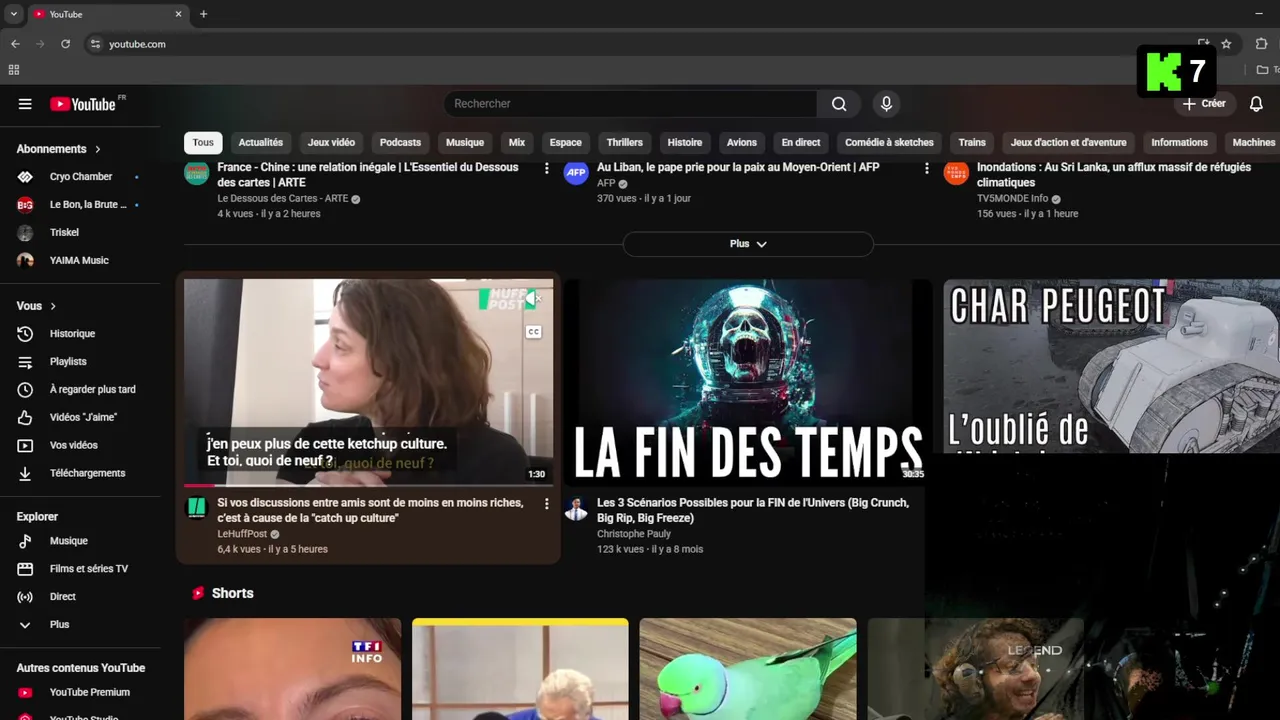This screenshot has width=1280, height=720.
Task: Select the Tous filter chip
Action: point(203,142)
